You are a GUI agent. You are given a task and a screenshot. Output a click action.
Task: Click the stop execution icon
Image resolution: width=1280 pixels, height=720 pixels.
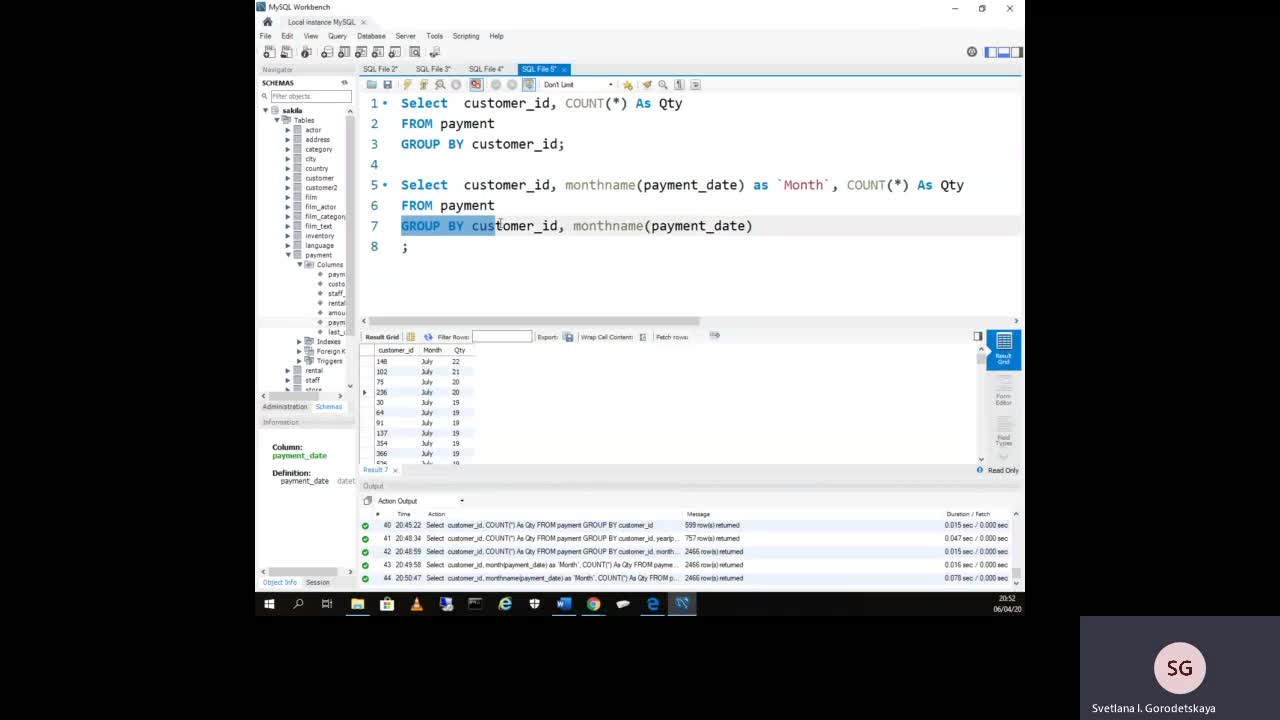[456, 85]
